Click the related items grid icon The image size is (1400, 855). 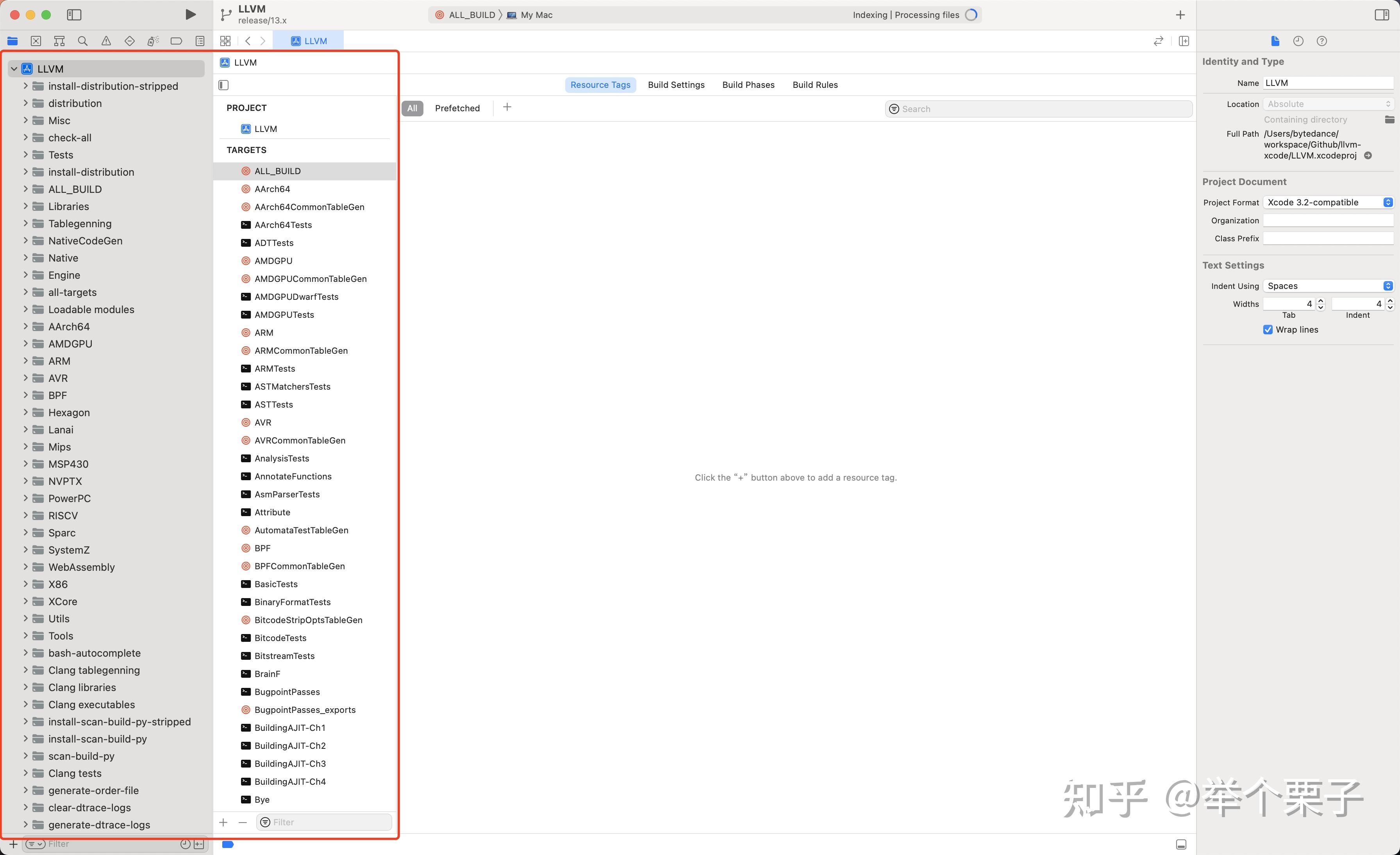[x=225, y=41]
